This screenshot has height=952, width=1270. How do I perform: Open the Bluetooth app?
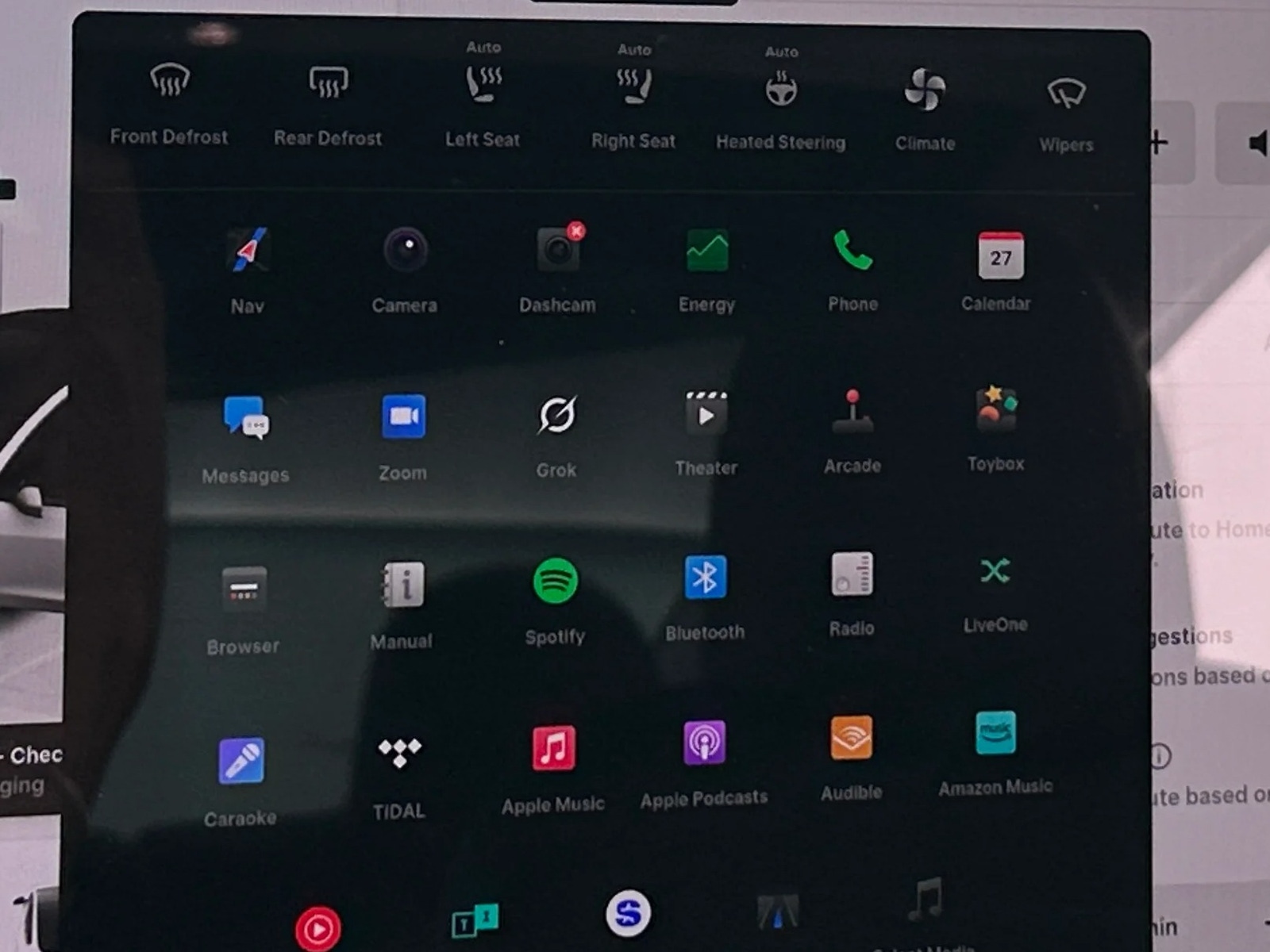point(705,577)
